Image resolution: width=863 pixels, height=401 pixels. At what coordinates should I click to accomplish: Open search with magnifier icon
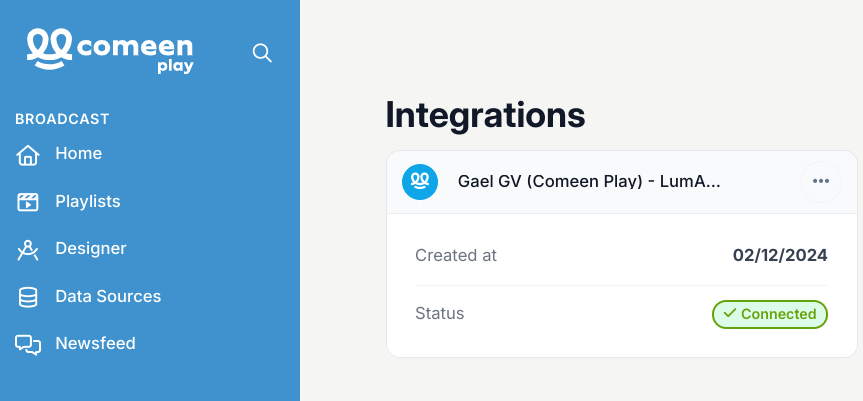tap(262, 53)
